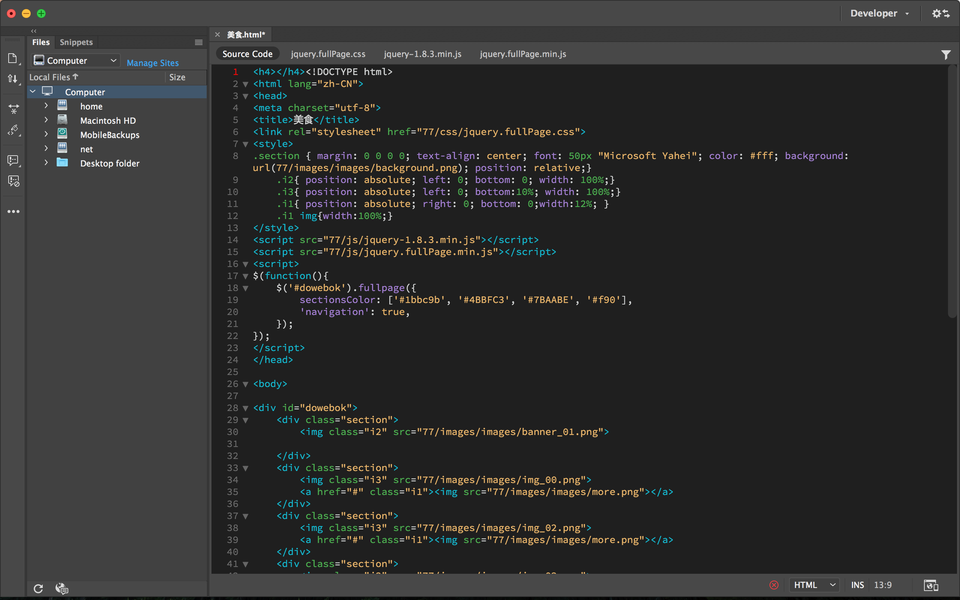Image resolution: width=960 pixels, height=600 pixels.
Task: Collapse the Computer tree root chevron
Action: point(33,91)
